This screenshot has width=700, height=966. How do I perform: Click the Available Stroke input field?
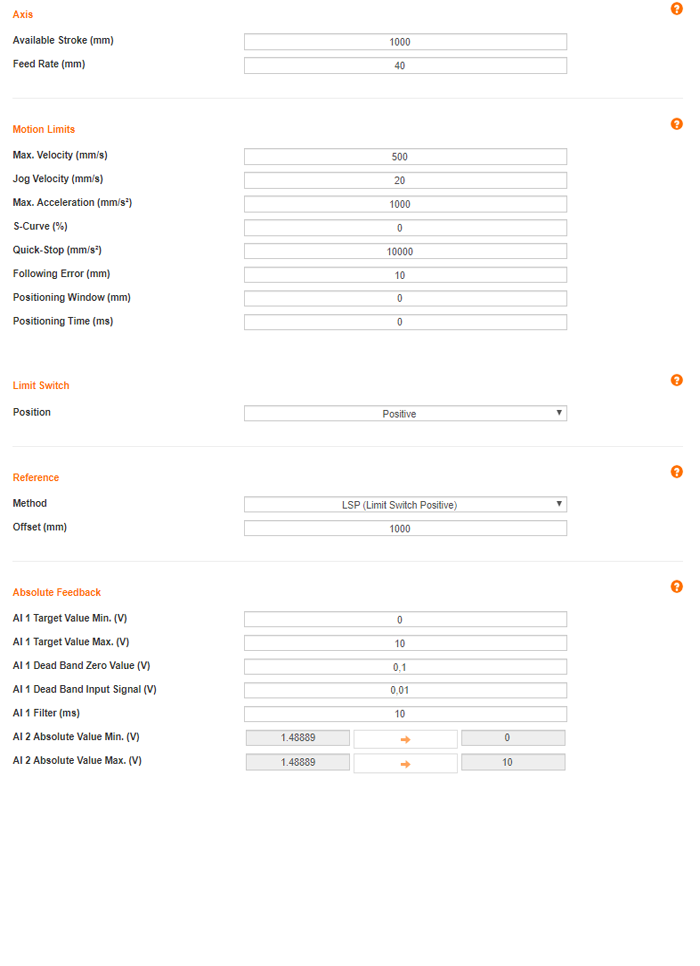[405, 42]
